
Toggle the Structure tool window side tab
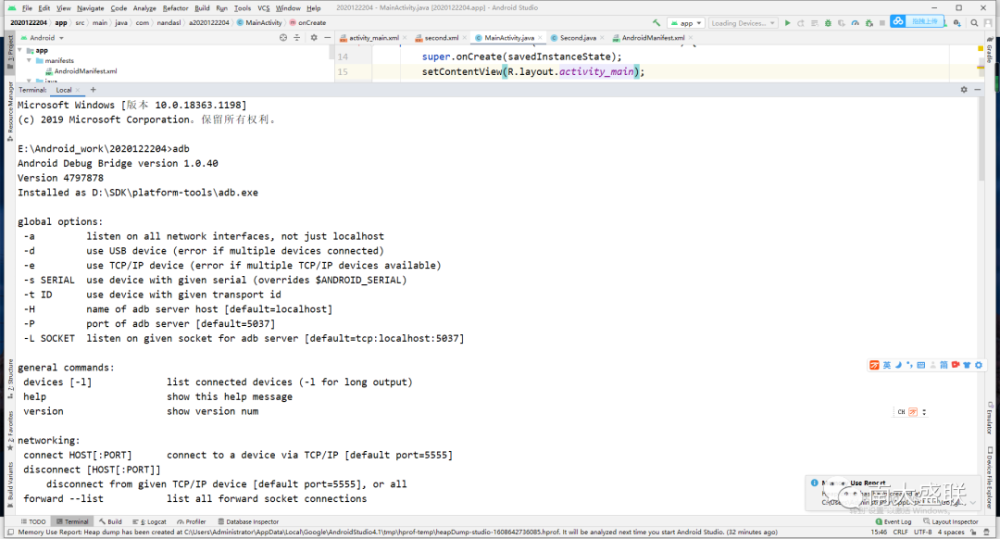(10, 379)
